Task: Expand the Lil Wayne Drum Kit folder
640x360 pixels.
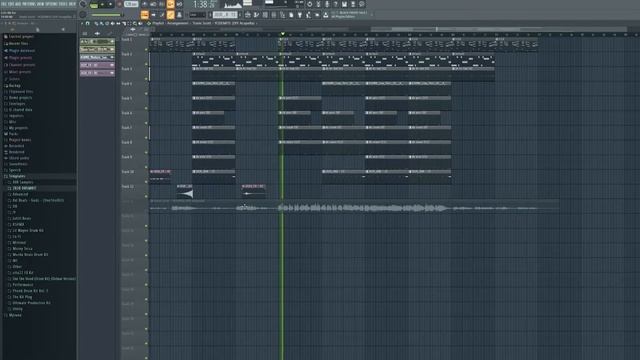Action: (x=28, y=230)
